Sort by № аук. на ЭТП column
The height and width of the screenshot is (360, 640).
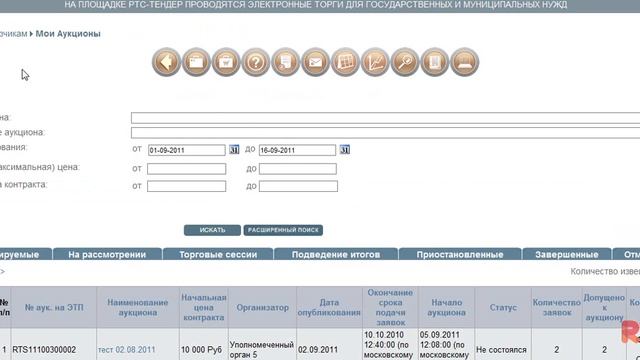pos(54,307)
